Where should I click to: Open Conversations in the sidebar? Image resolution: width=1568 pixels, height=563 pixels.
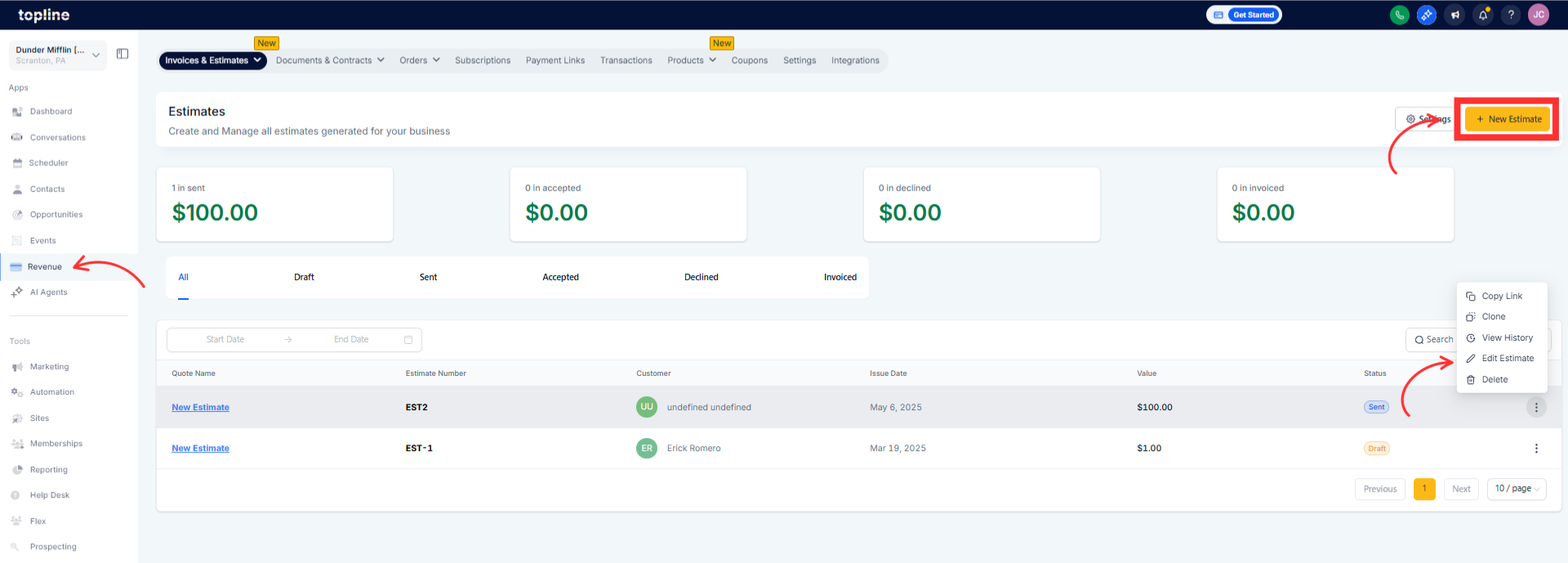click(57, 137)
